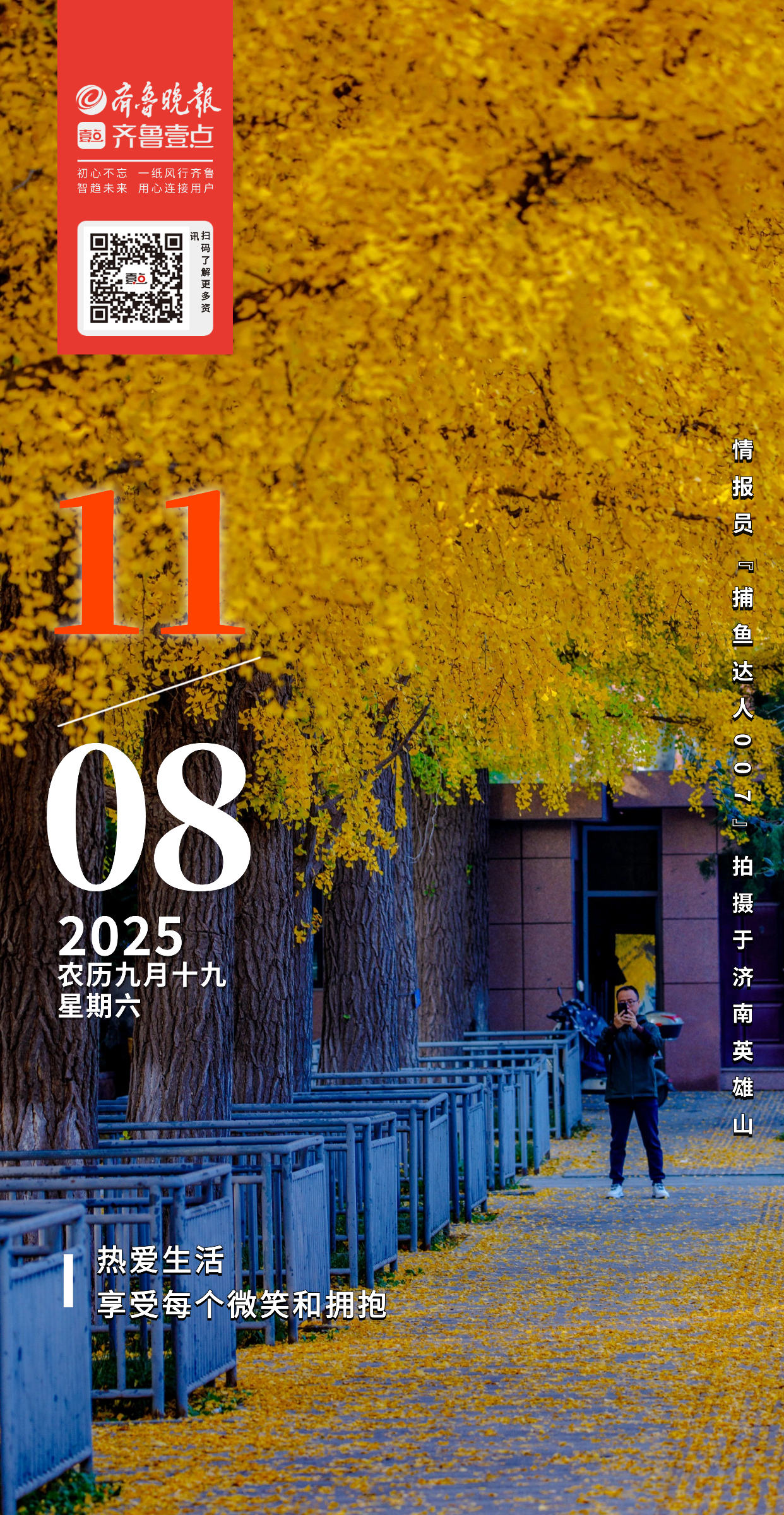Click the vertical photo credit 捕鱼达人007
The width and height of the screenshot is (784, 1515).
pyautogui.click(x=743, y=691)
